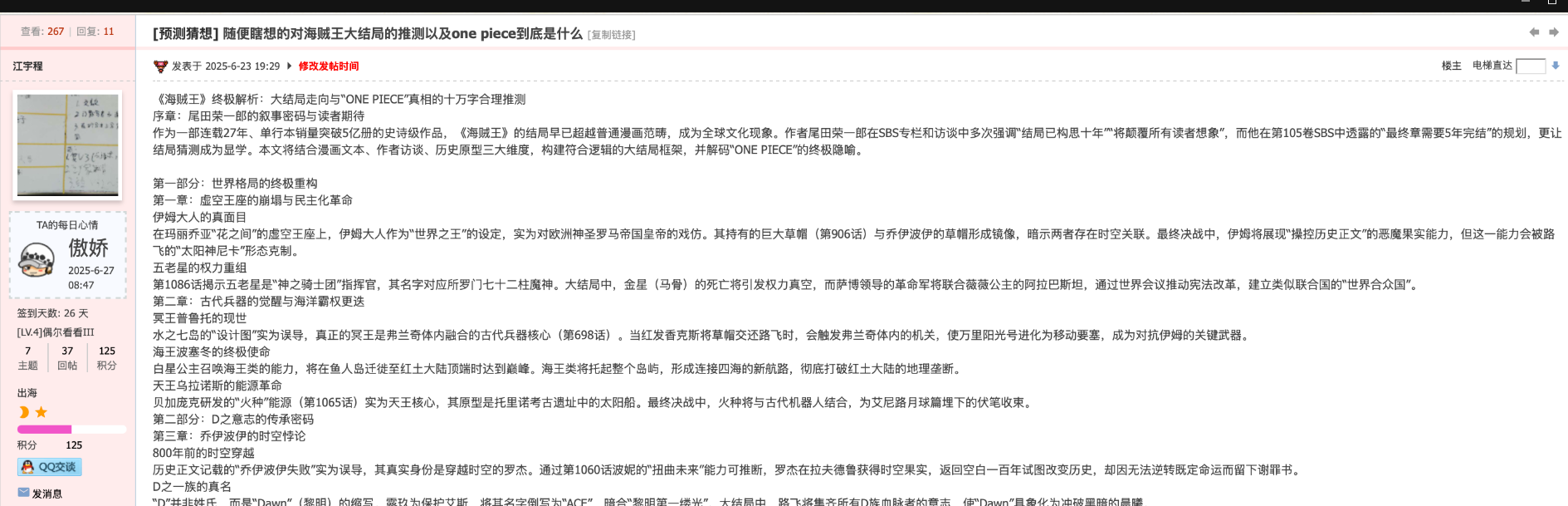Click the subheading 800年前的时空穿越
The width and height of the screenshot is (1568, 506).
203,453
